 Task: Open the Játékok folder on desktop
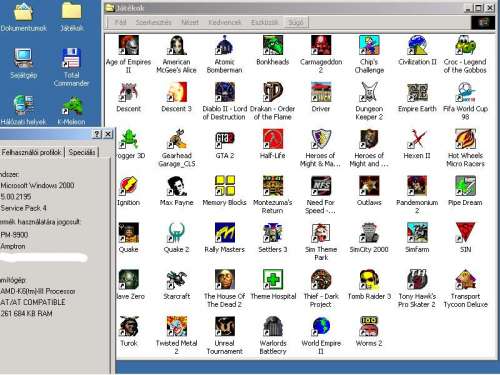[71, 11]
